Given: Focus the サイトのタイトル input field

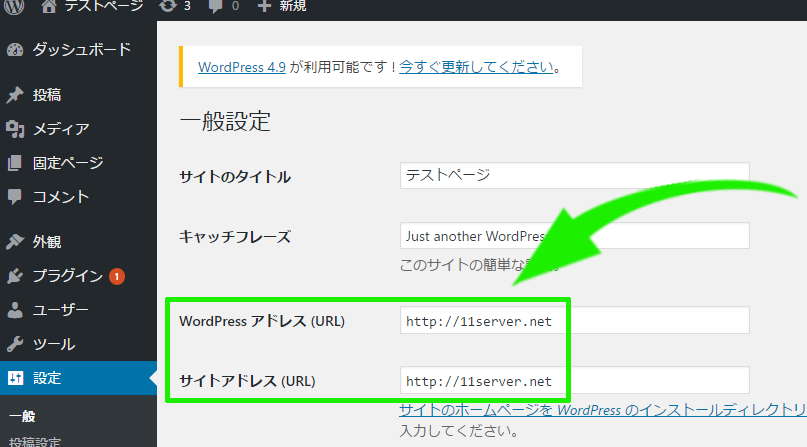Looking at the screenshot, I should click(x=574, y=175).
